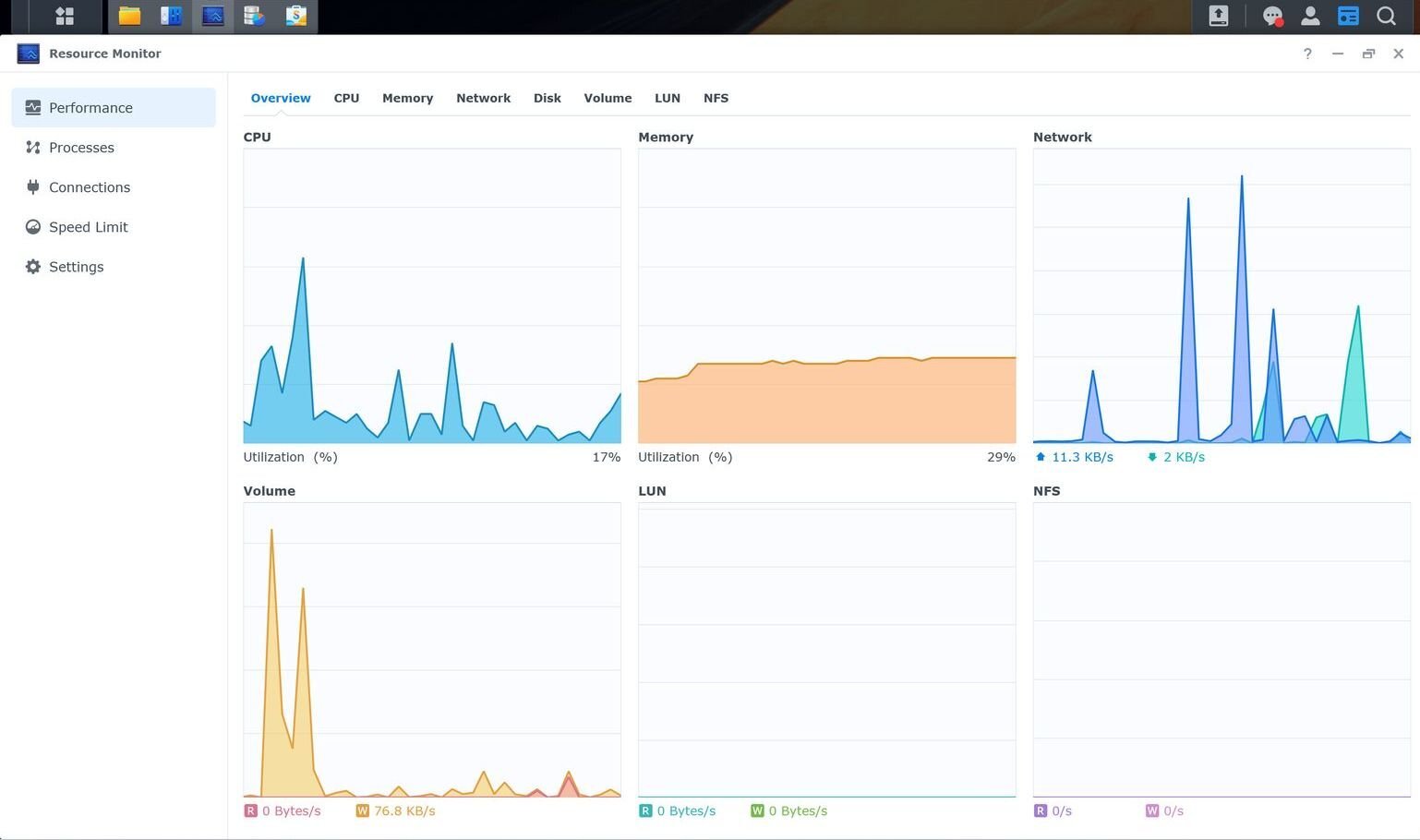This screenshot has width=1420, height=840.
Task: Click the Memory utilization graph
Action: coord(827,295)
